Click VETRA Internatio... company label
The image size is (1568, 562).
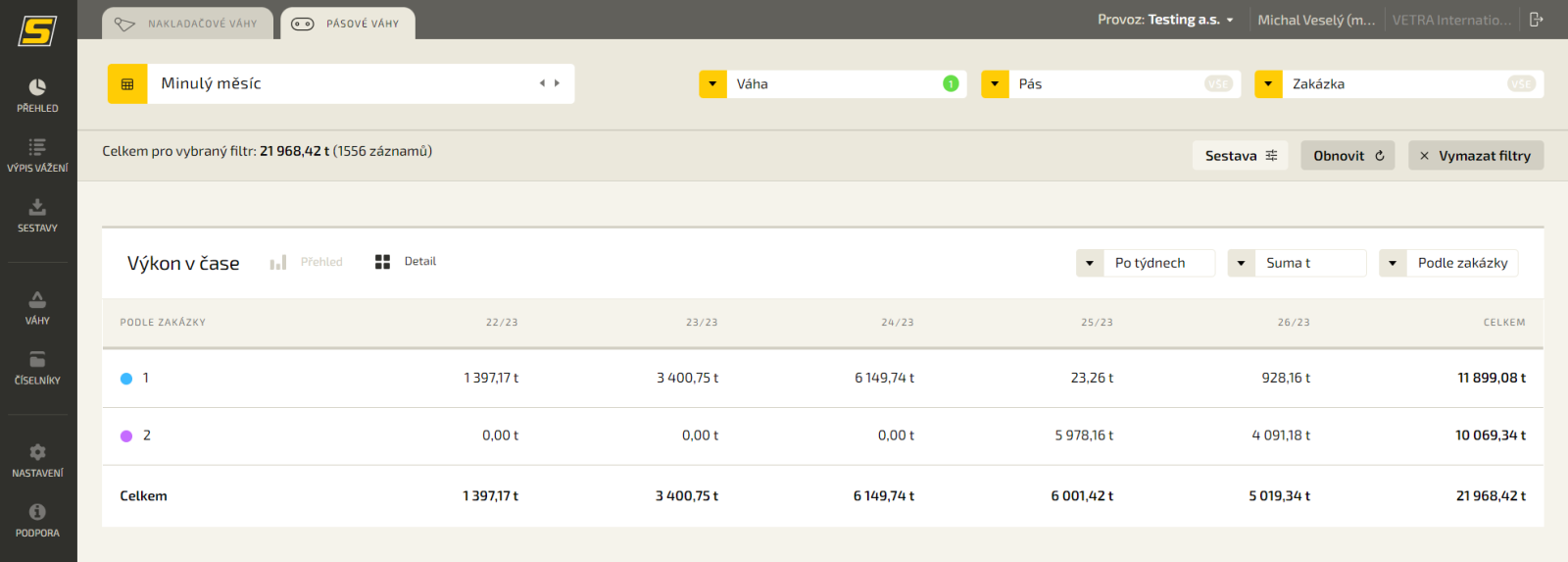point(1451,20)
